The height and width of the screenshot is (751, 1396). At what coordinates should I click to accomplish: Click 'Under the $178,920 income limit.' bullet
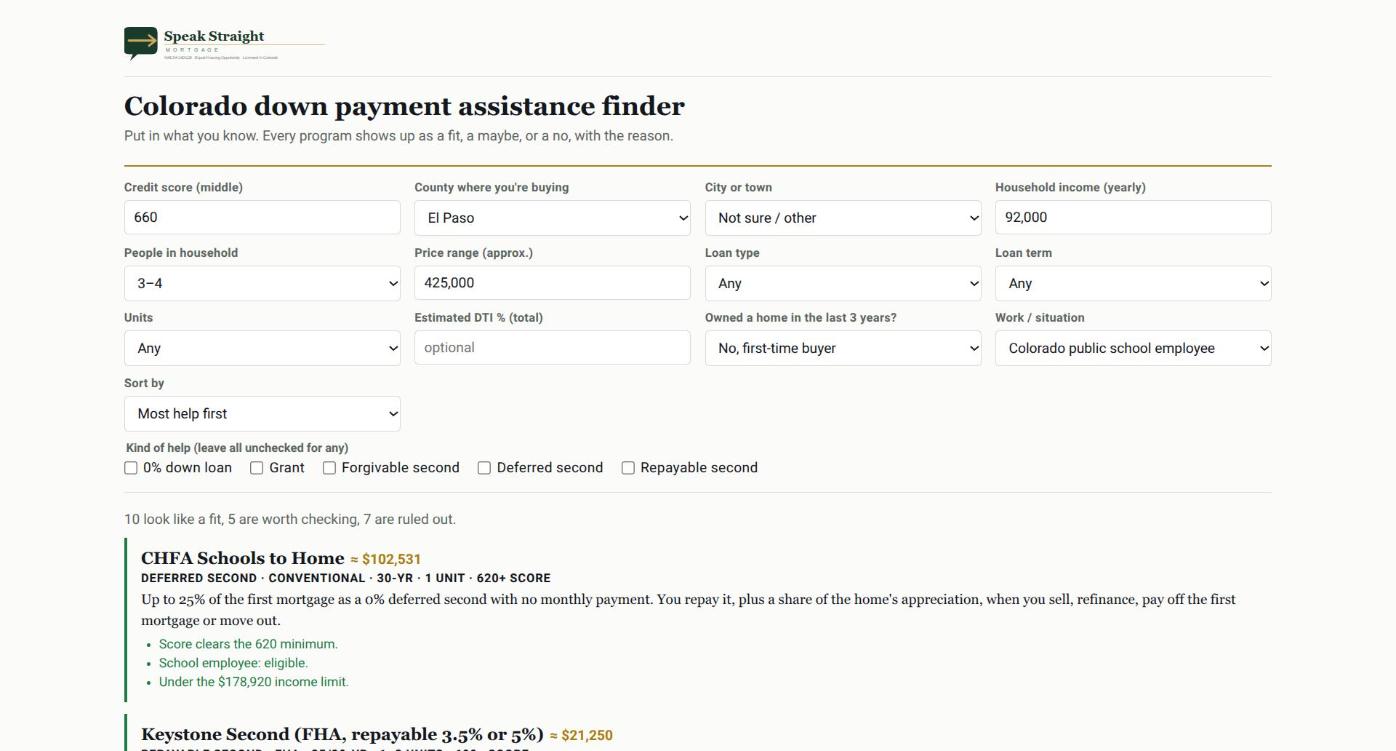pyautogui.click(x=254, y=682)
